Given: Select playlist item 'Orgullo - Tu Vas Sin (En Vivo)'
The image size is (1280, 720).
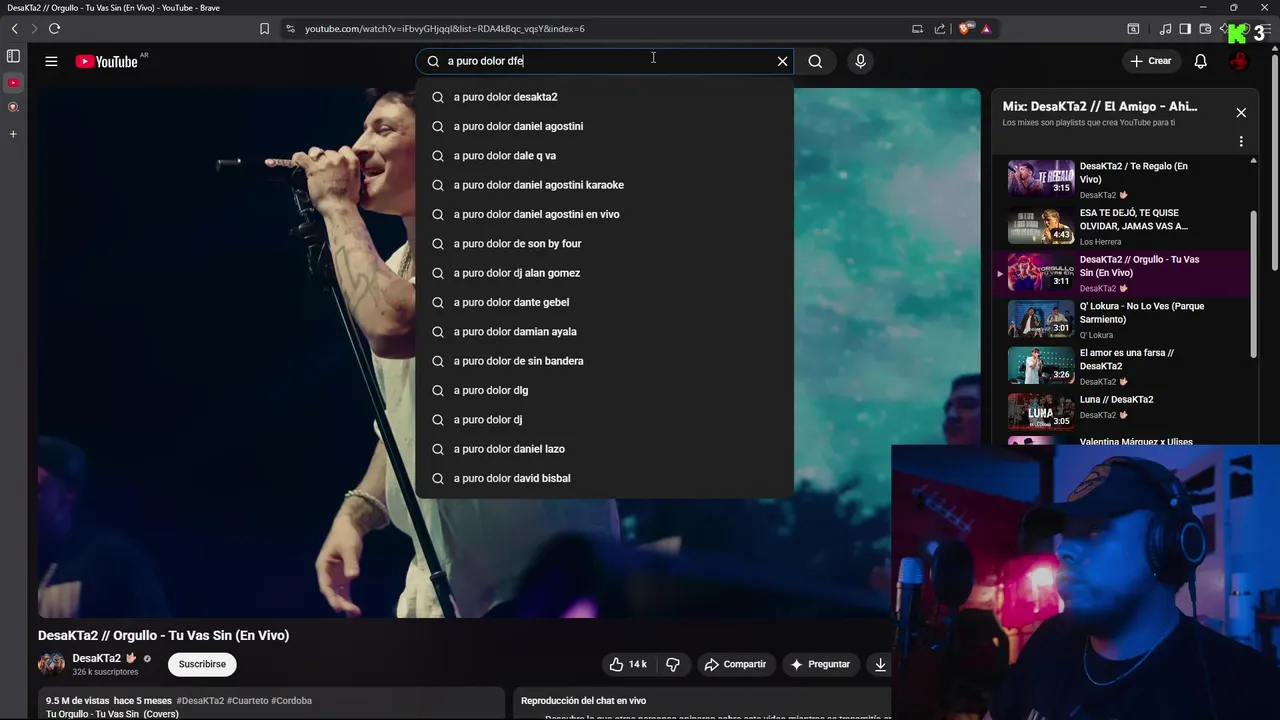Looking at the screenshot, I should (1121, 273).
